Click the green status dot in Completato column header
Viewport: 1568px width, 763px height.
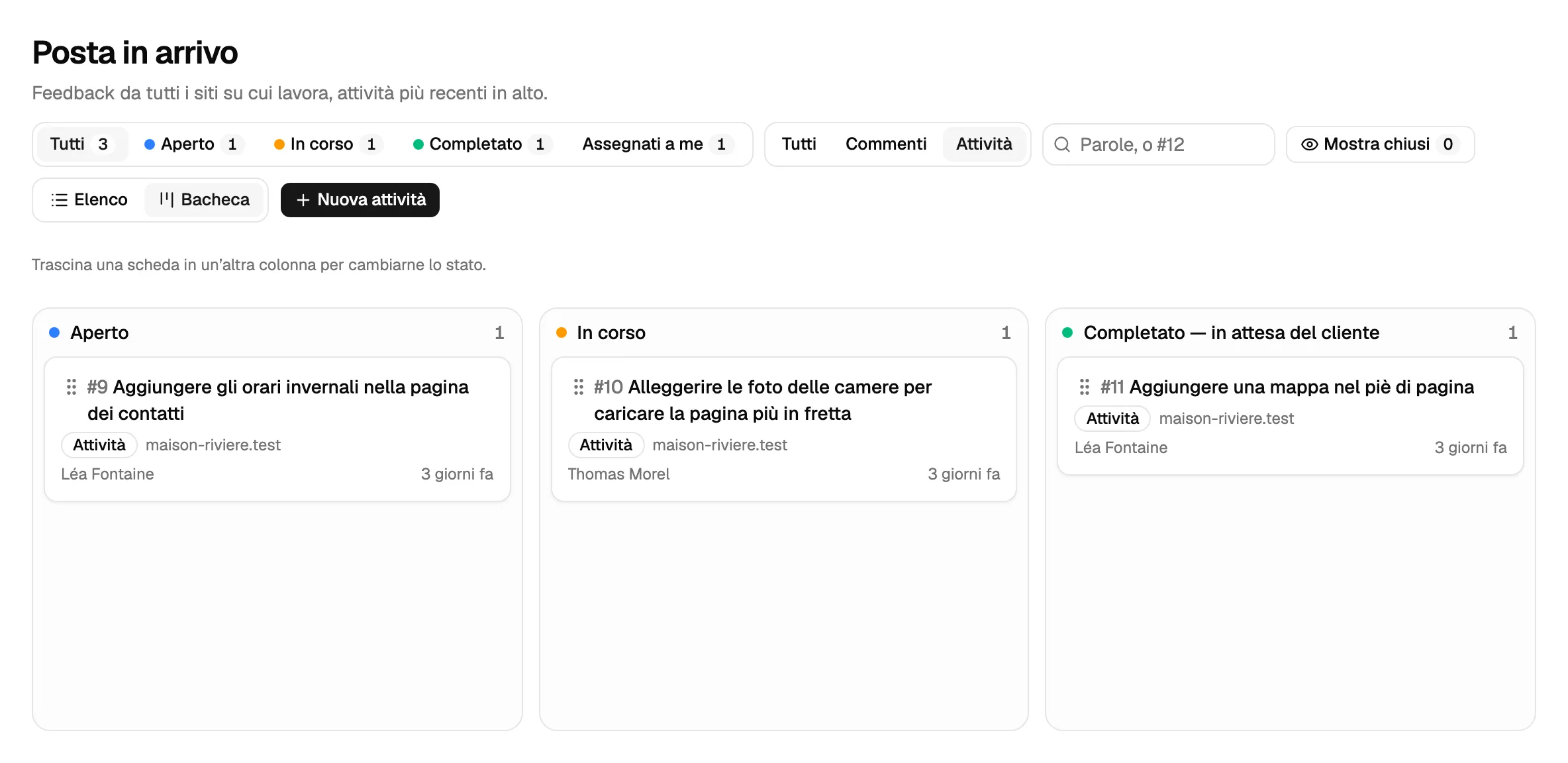1067,332
